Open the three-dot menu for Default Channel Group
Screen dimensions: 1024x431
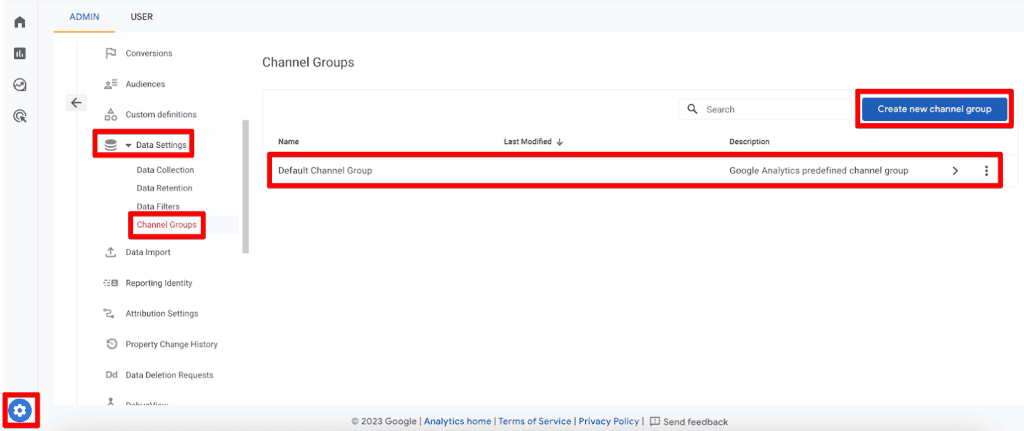986,171
